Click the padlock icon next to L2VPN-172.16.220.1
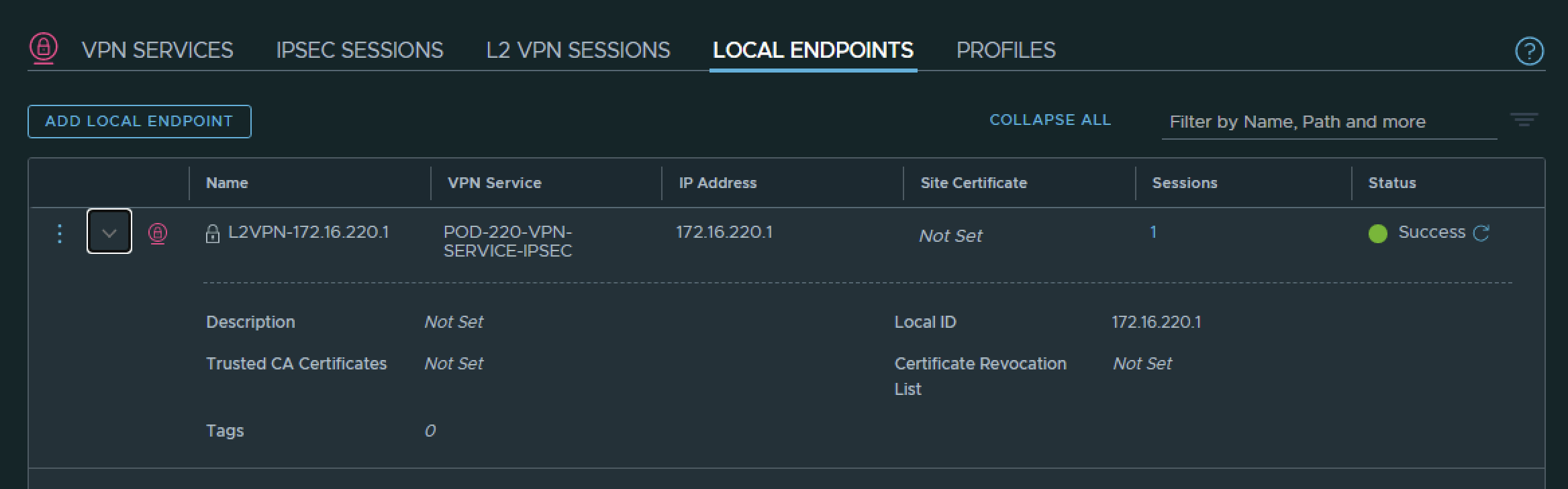Image resolution: width=1568 pixels, height=489 pixels. pyautogui.click(x=212, y=234)
